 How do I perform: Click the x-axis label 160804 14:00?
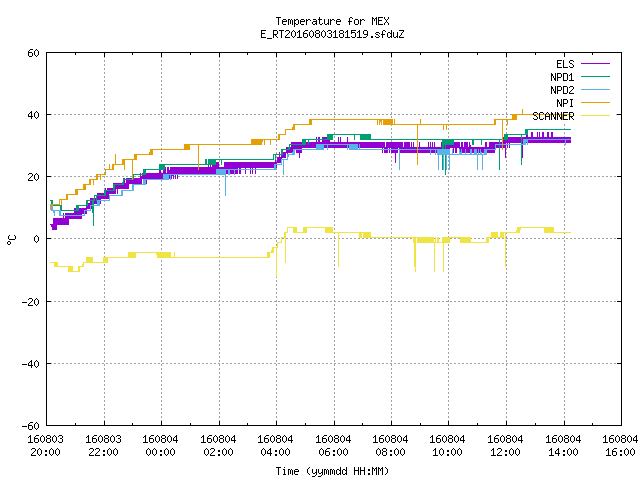click(564, 446)
